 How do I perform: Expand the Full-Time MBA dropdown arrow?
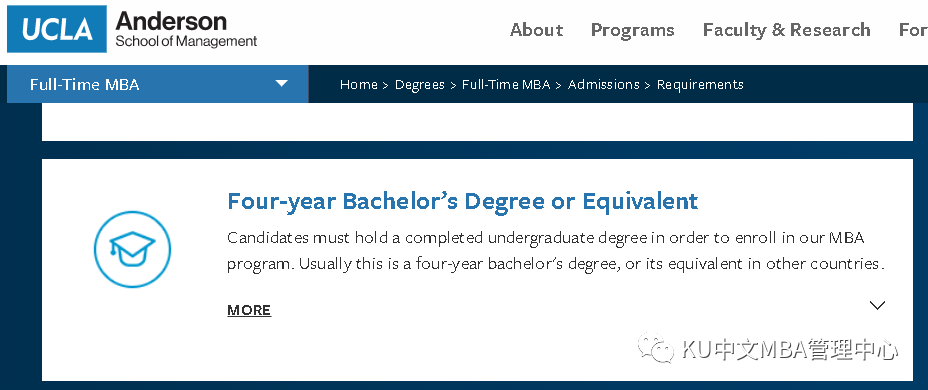[x=282, y=83]
